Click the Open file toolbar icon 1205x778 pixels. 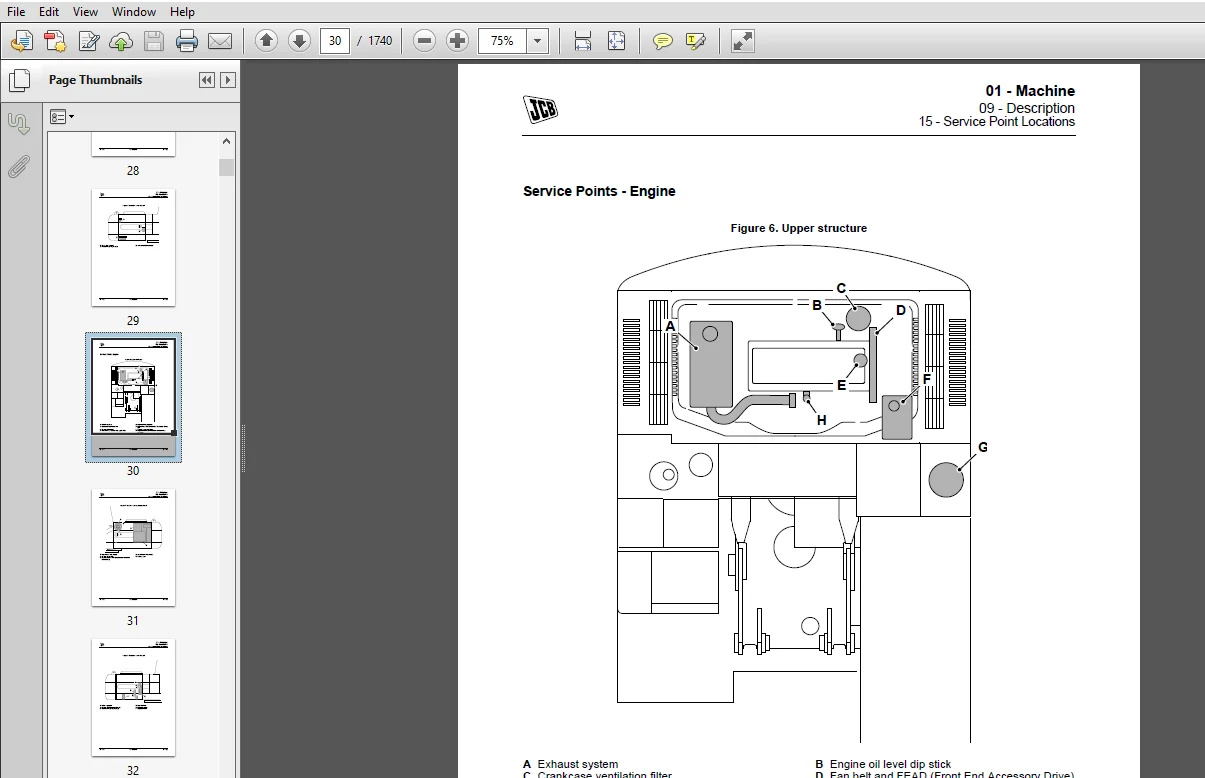[21, 41]
